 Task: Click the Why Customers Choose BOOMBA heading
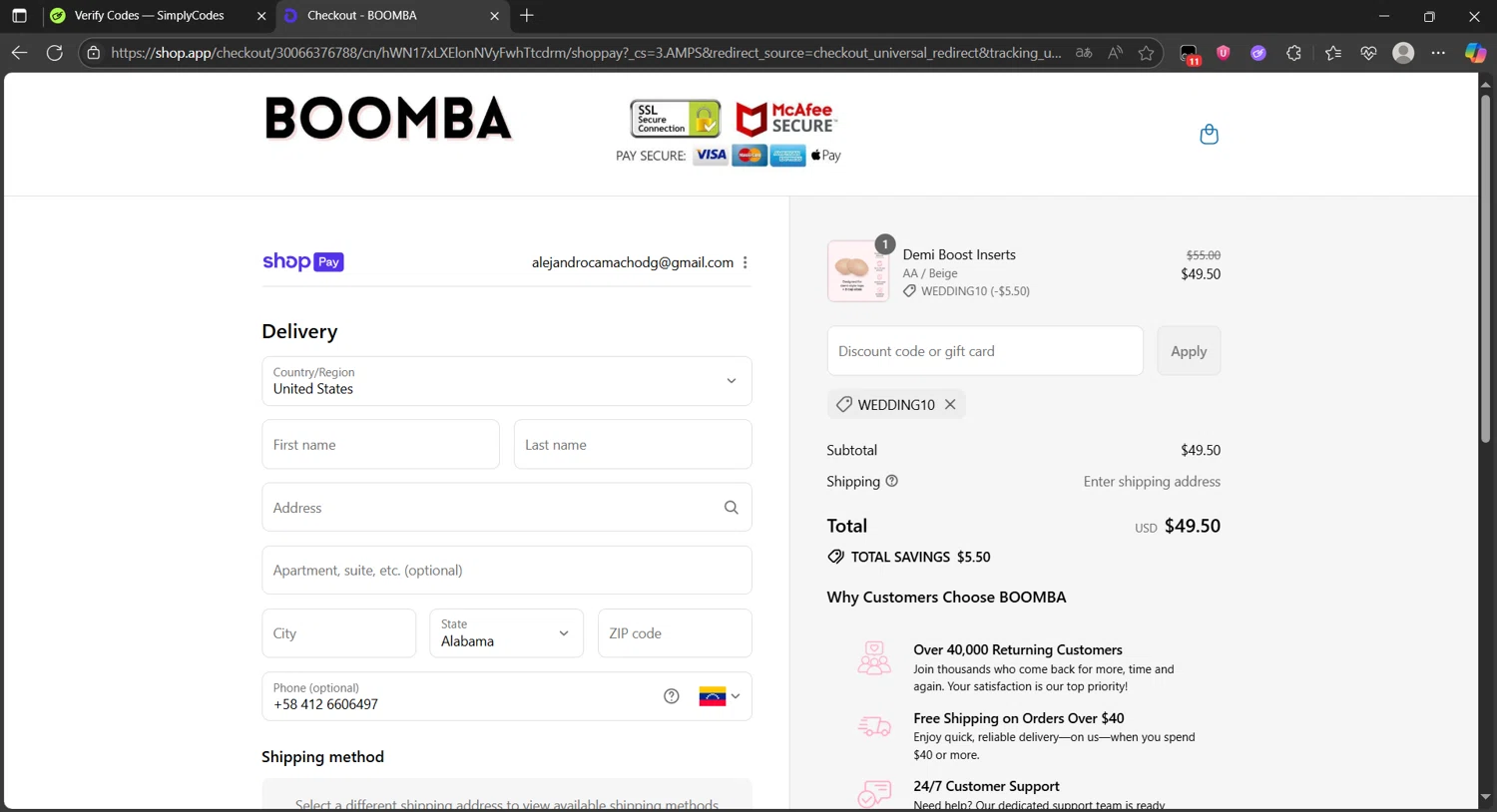point(946,597)
